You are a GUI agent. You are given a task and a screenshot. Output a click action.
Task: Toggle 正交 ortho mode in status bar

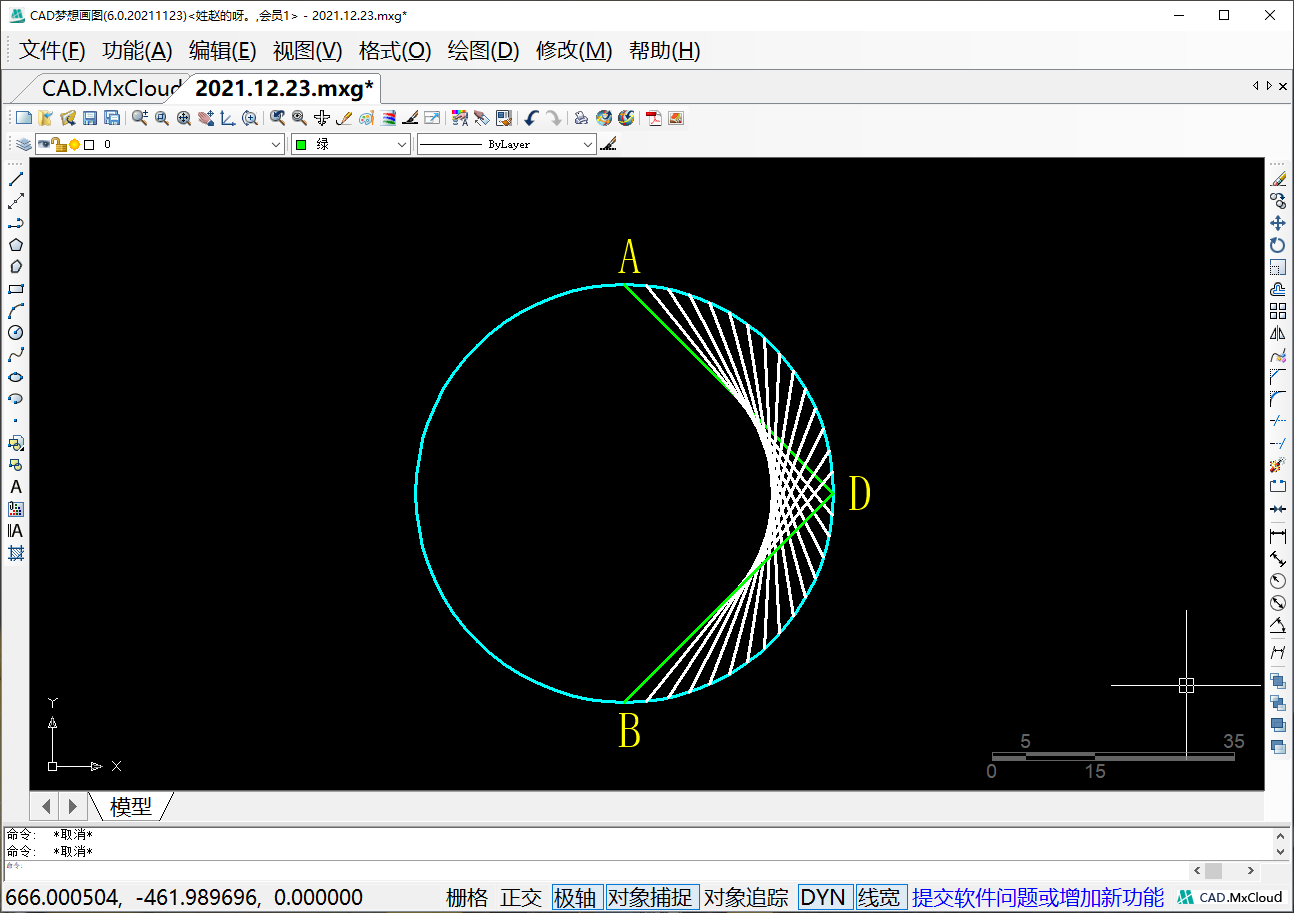(x=521, y=897)
